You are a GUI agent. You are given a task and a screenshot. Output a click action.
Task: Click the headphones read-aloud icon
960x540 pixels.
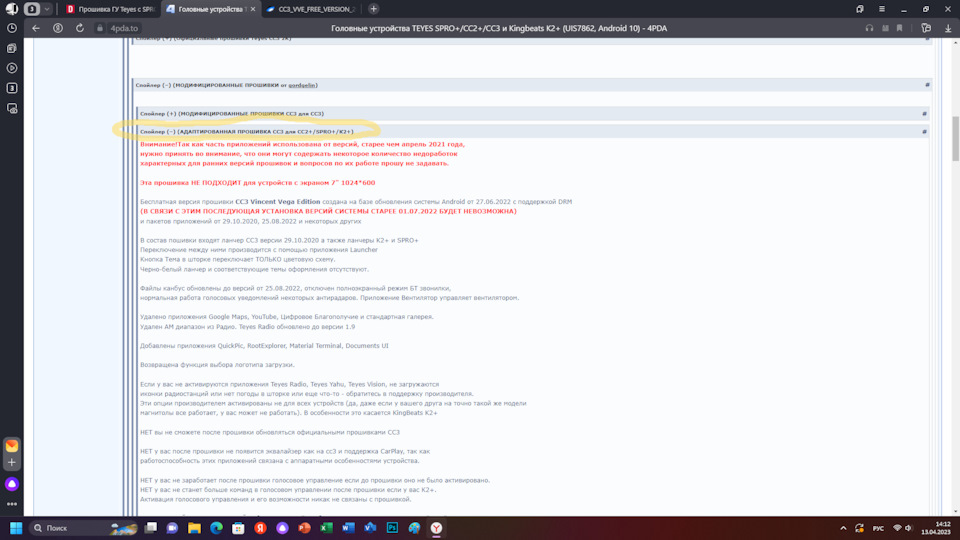(869, 28)
